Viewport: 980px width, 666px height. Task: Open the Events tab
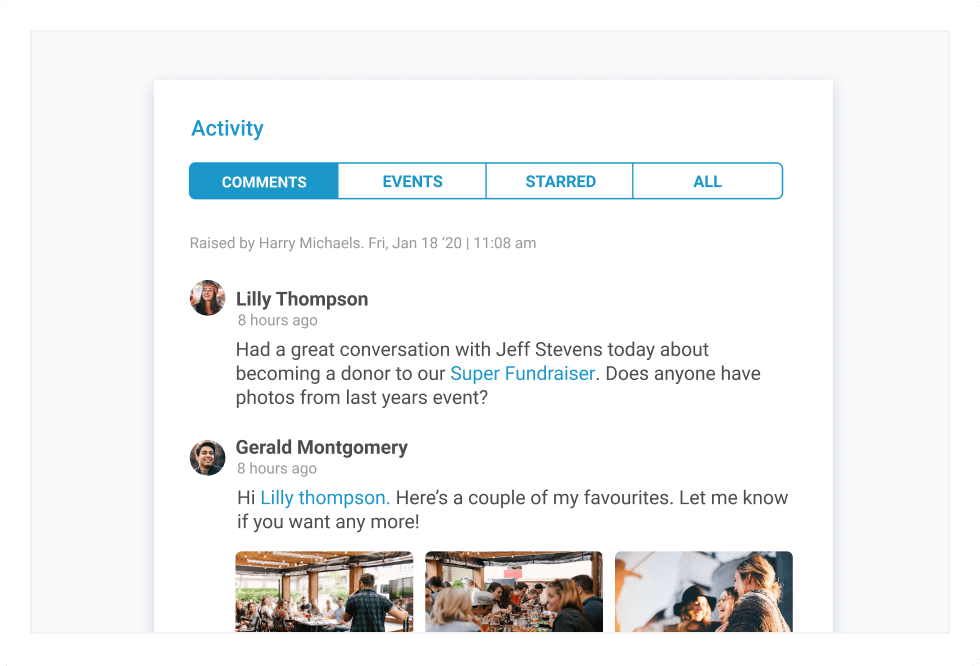(412, 182)
